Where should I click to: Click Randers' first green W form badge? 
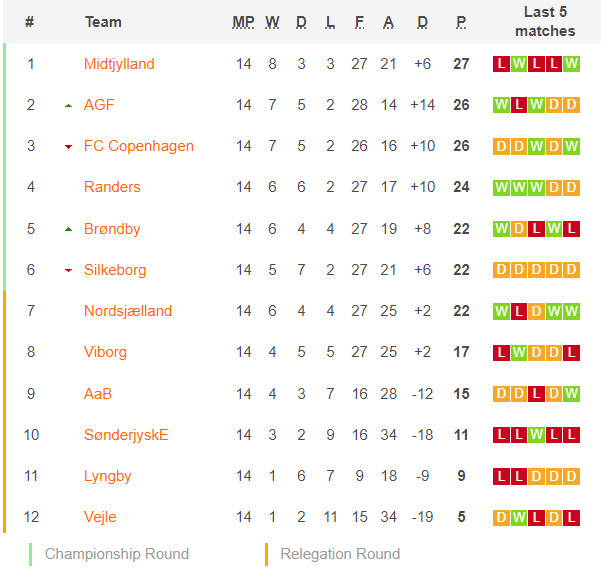(x=501, y=187)
